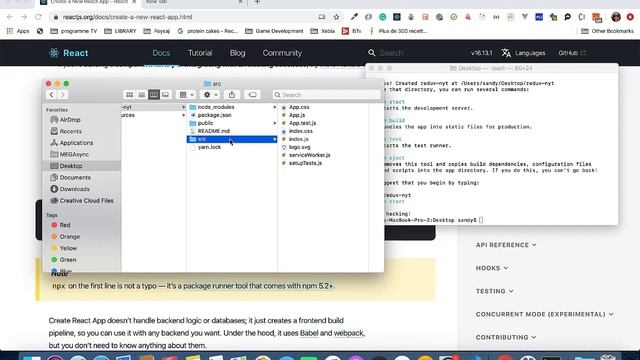Open the Tutorial tab on React site
This screenshot has height=360, width=640.
(x=200, y=53)
